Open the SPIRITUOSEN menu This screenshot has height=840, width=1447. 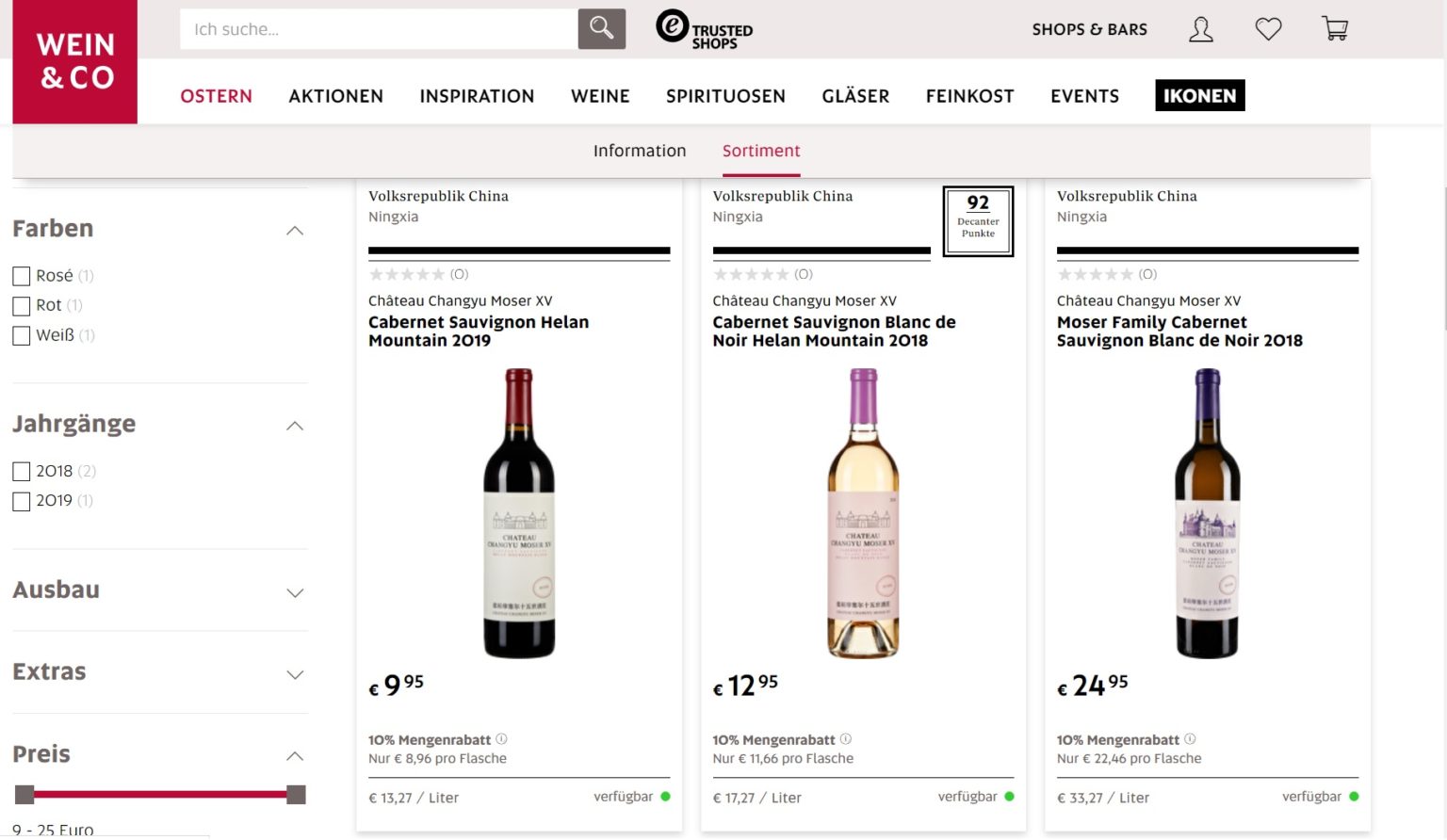725,96
